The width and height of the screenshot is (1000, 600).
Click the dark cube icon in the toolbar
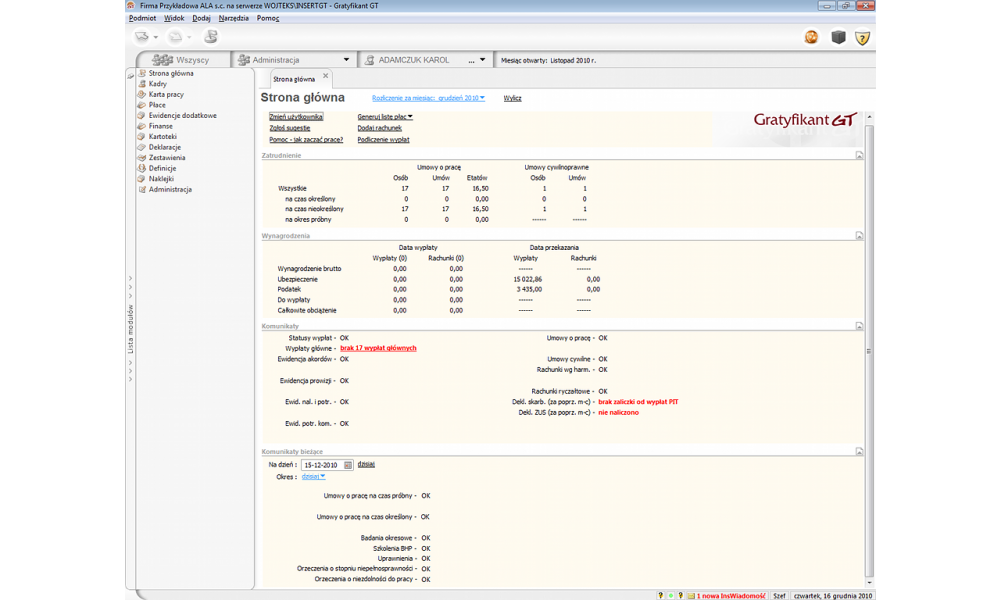coord(838,38)
